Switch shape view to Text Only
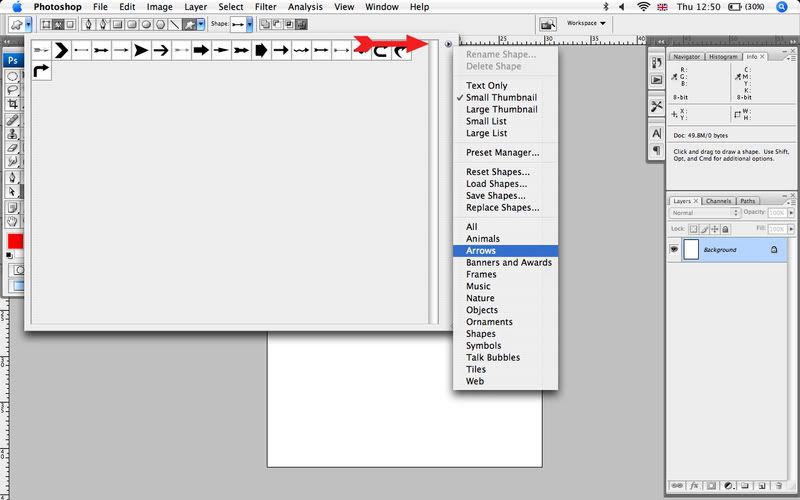Screen dimensions: 800x500 [486, 86]
